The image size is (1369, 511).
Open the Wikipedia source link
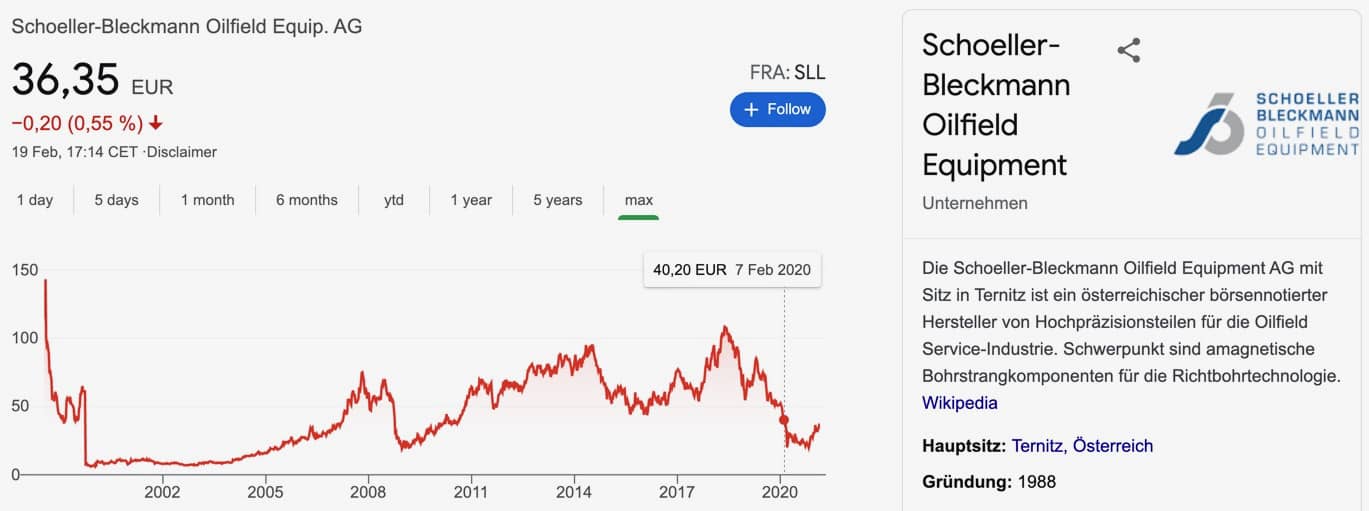click(960, 403)
